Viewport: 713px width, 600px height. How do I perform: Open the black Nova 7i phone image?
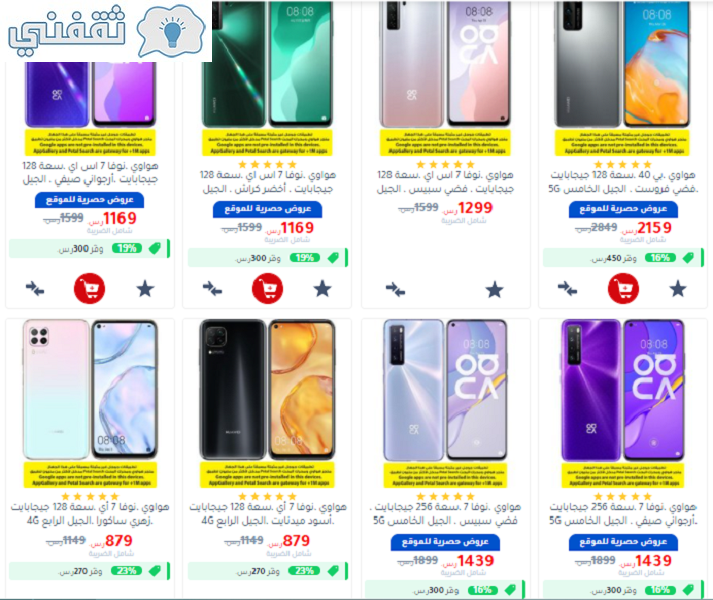[267, 390]
